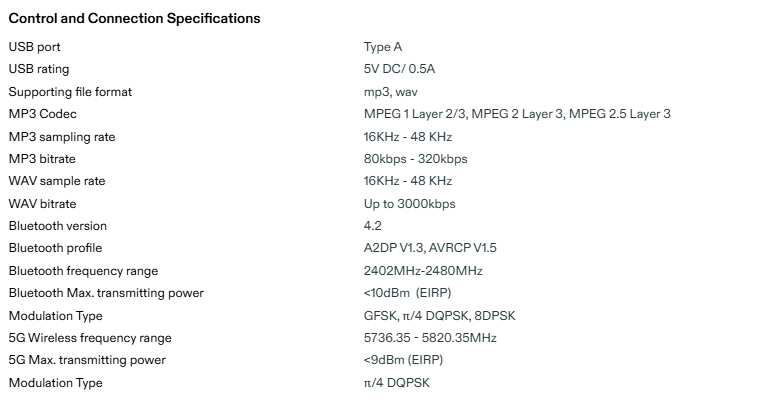Select the 80kbps - 320kbps bitrate value
The image size is (771, 402).
415,159
